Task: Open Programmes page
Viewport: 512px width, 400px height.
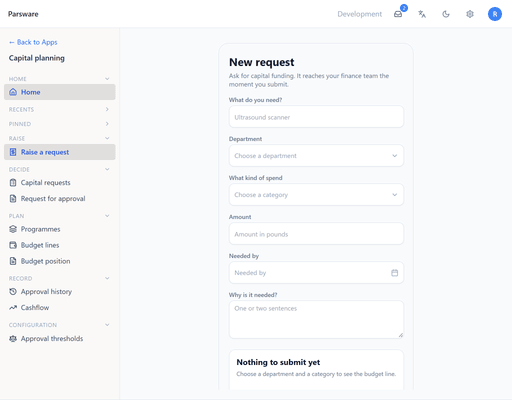Action: click(60, 229)
